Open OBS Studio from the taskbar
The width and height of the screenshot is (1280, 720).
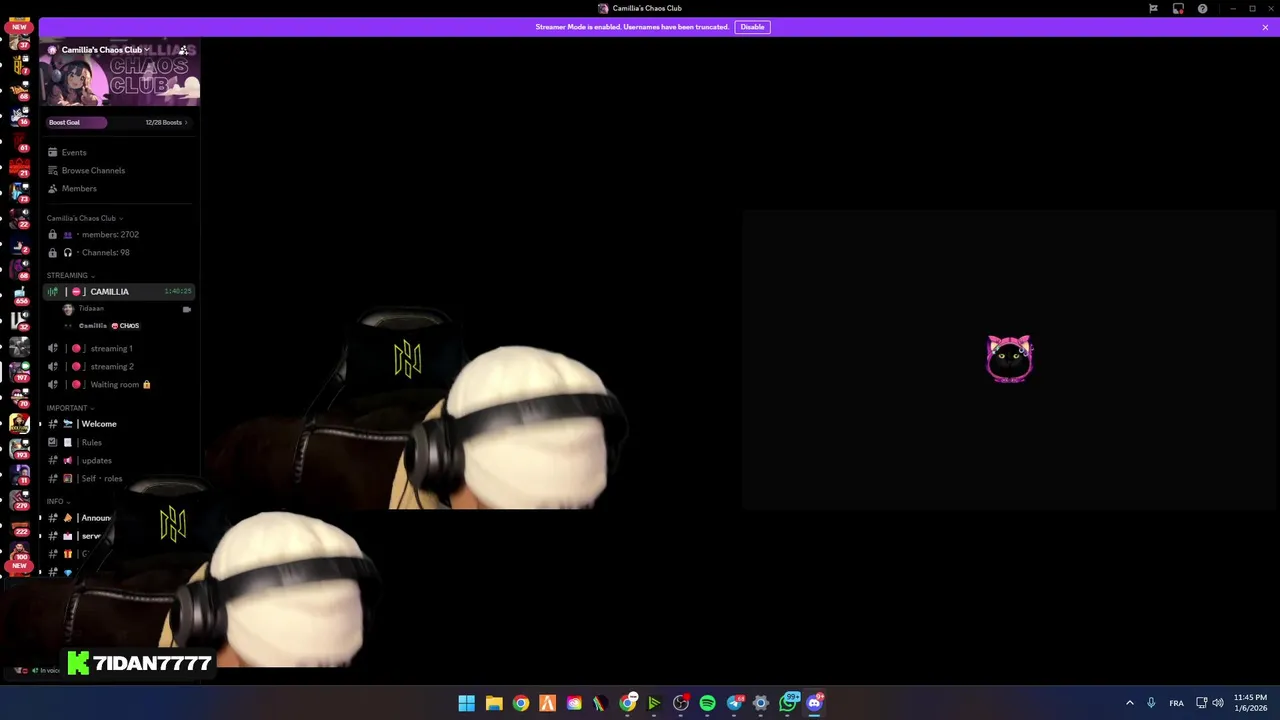[681, 703]
